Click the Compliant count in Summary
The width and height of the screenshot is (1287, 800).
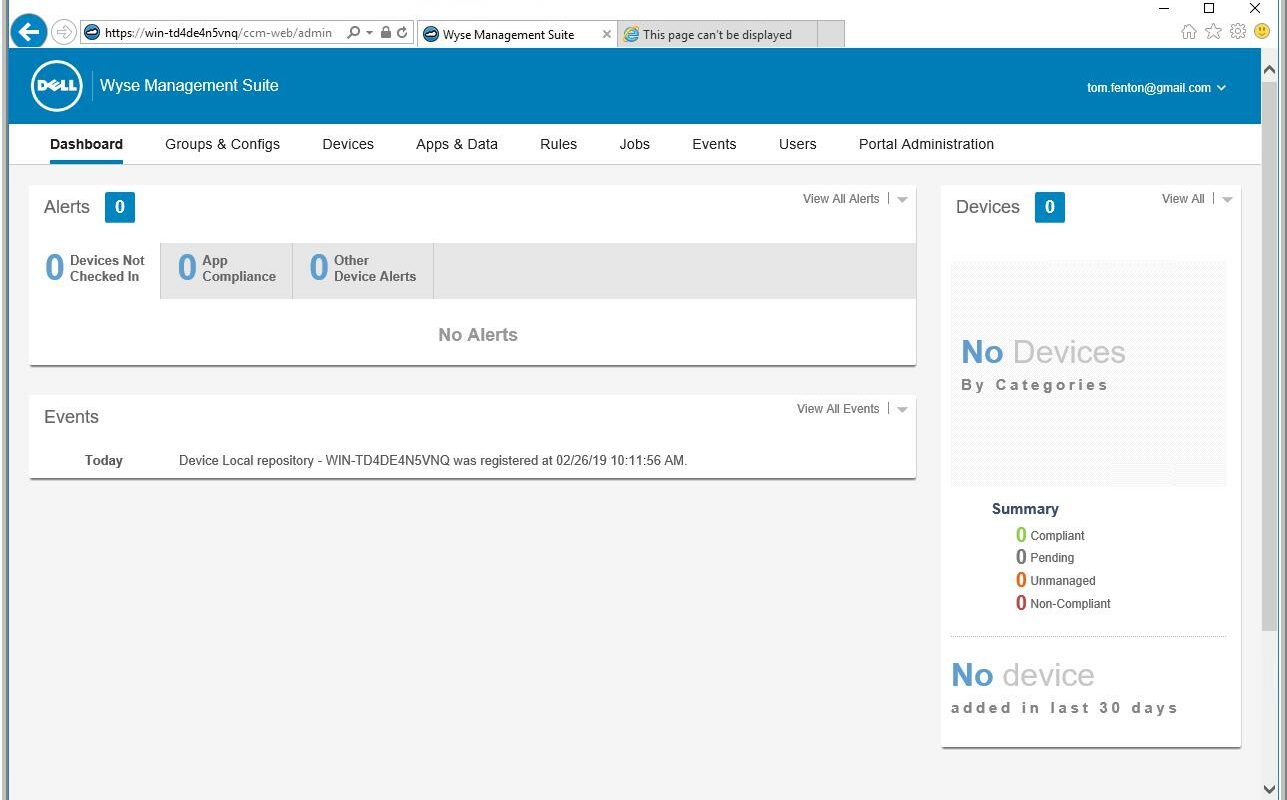tap(1021, 535)
